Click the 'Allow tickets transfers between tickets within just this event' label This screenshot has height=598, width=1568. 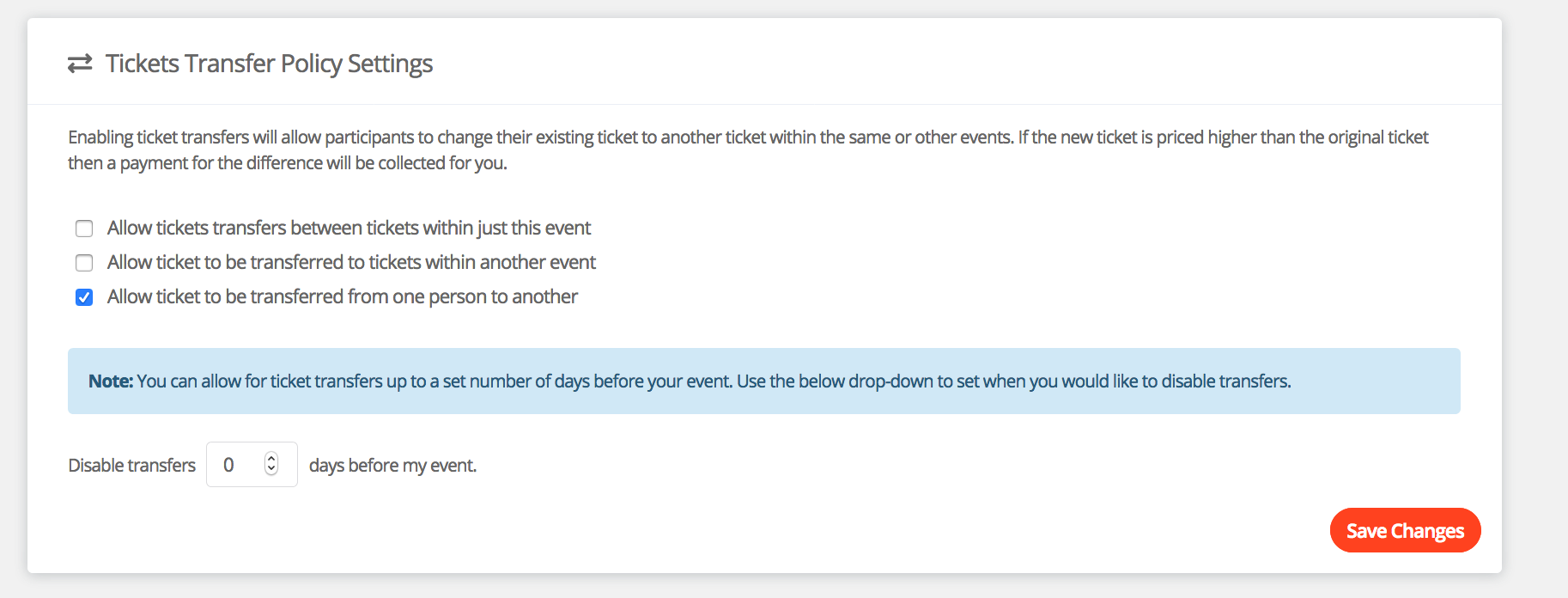(x=349, y=228)
